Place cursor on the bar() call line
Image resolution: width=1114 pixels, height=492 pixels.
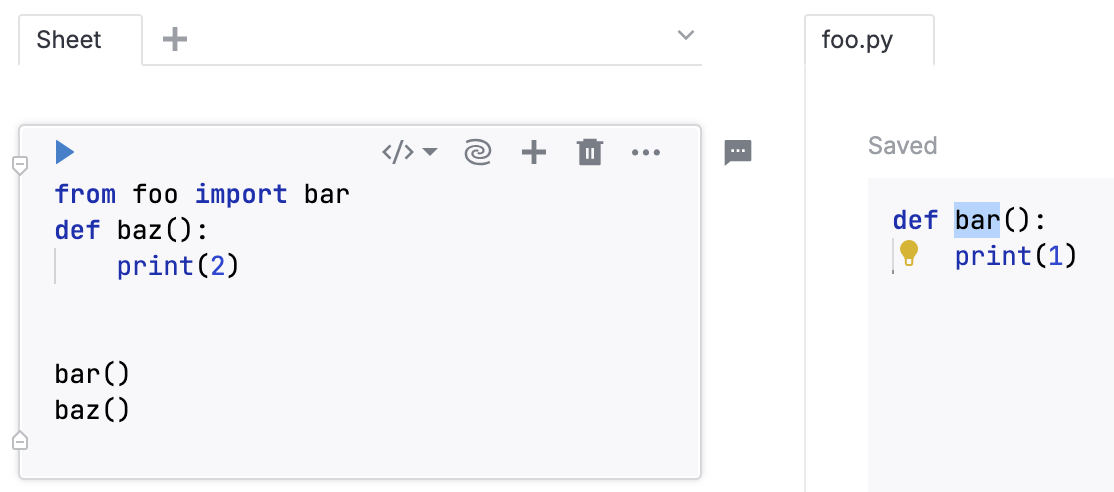tap(92, 374)
